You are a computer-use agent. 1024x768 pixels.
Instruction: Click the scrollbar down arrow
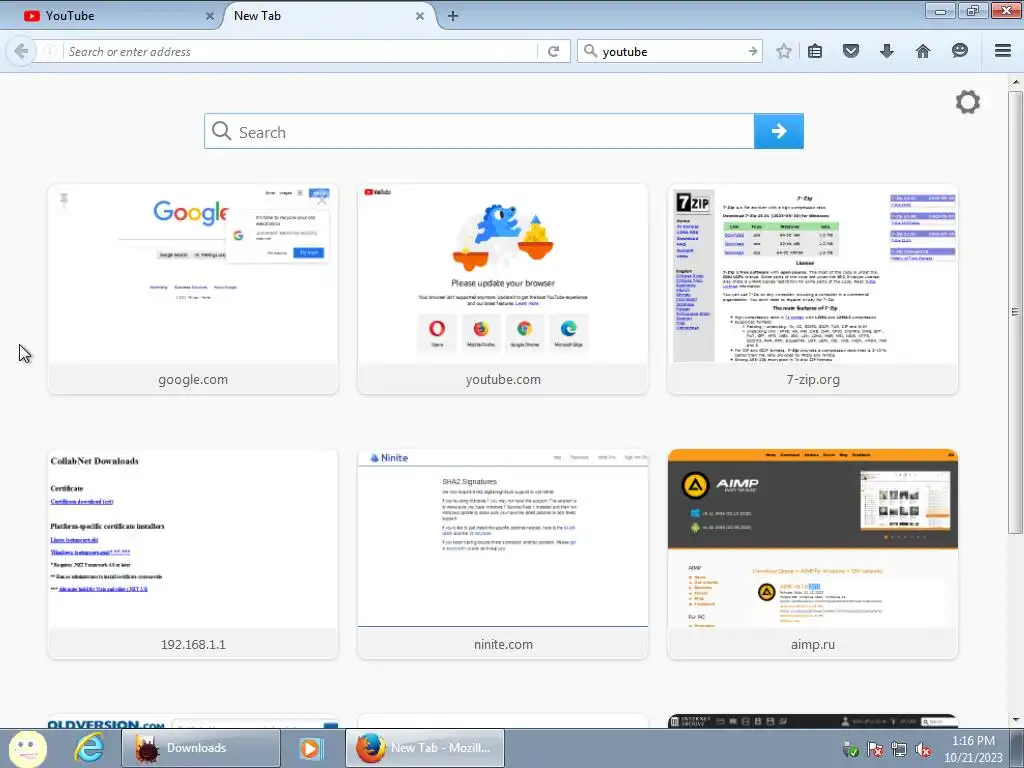click(x=1015, y=720)
